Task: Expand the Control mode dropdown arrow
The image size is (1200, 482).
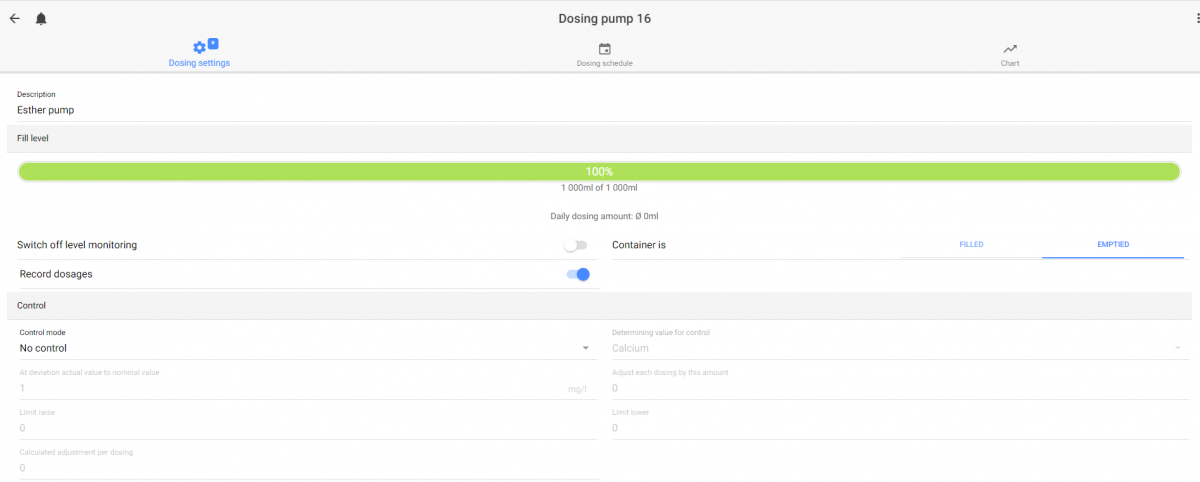Action: (x=586, y=348)
